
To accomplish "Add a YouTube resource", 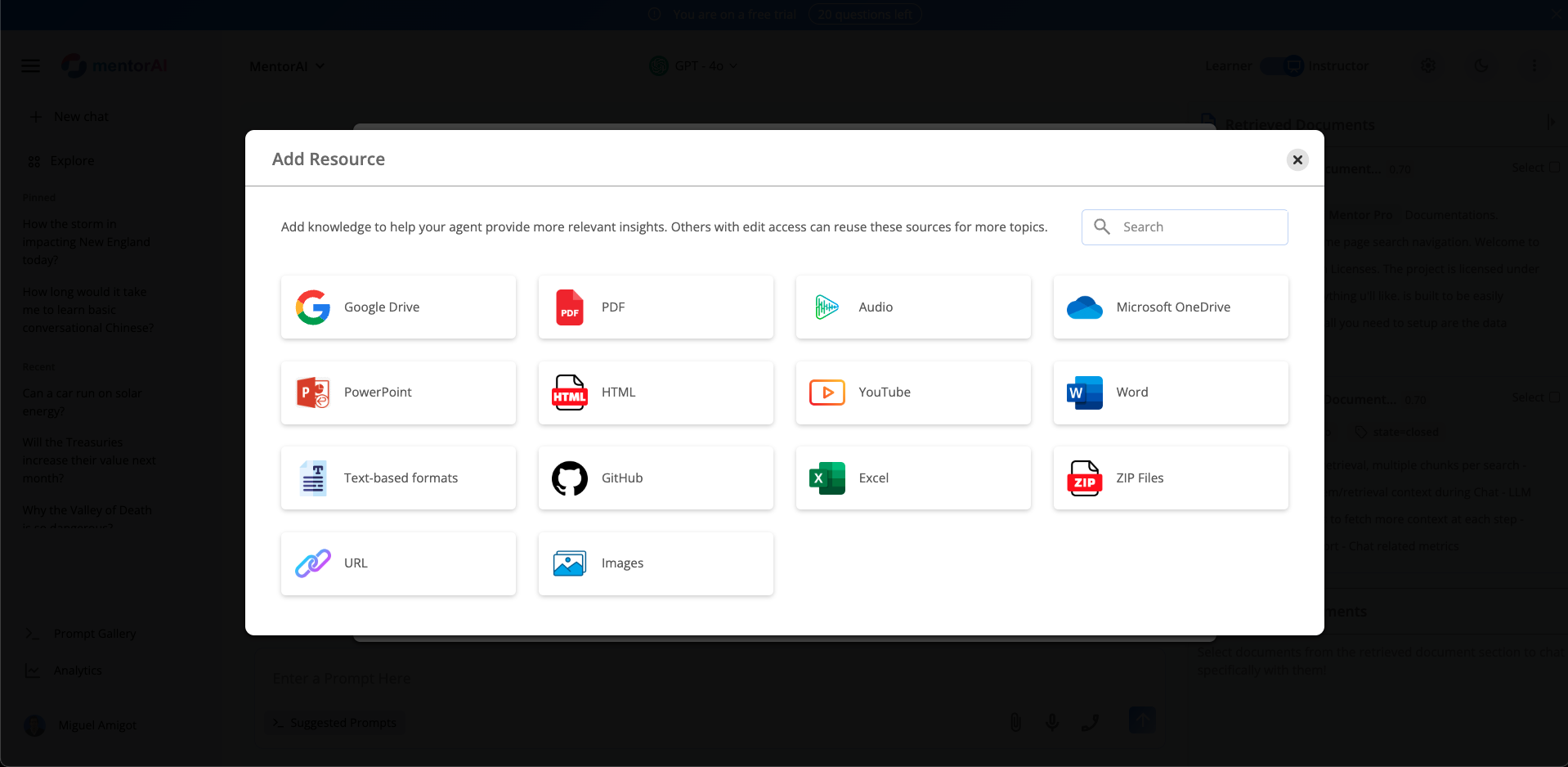I will (913, 392).
